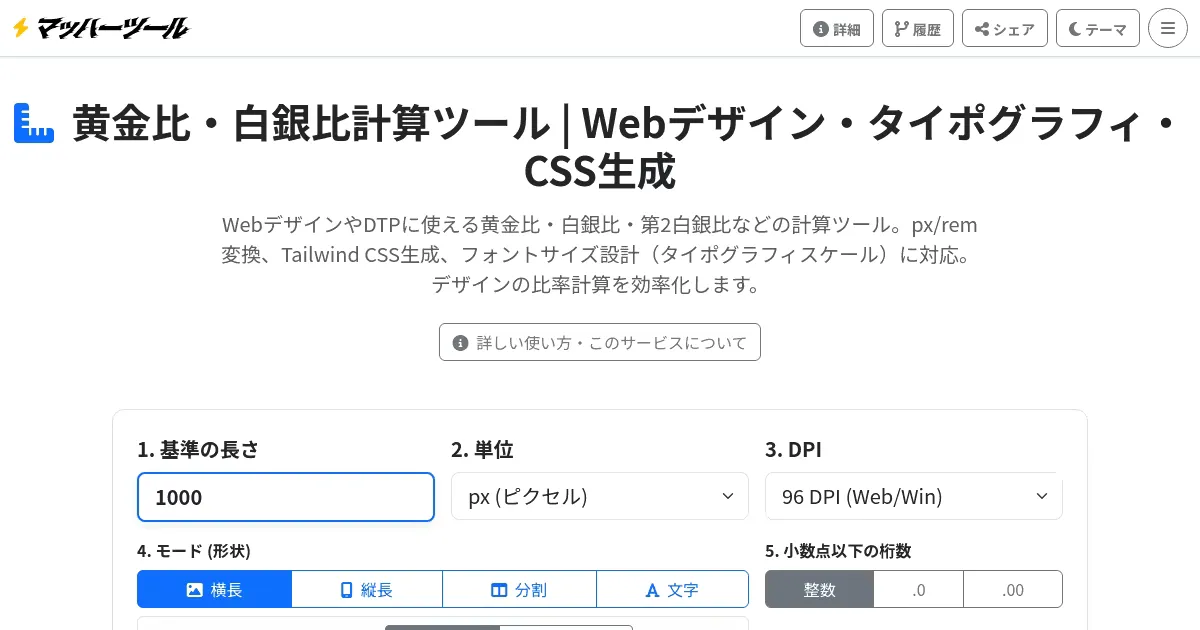Select the 横長 landscape mode
The image size is (1200, 630).
click(x=215, y=590)
